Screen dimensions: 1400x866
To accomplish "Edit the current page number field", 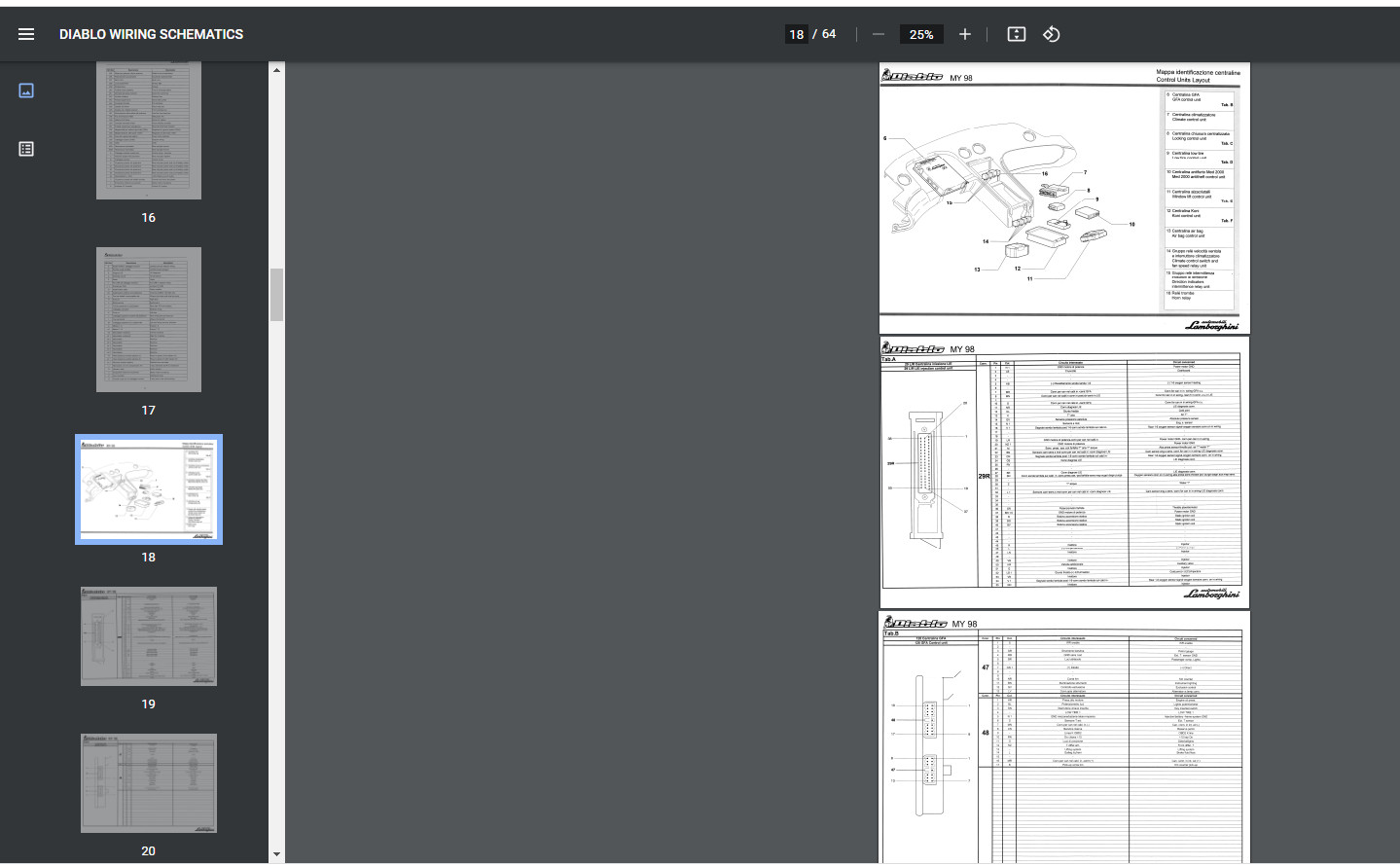I will click(797, 34).
